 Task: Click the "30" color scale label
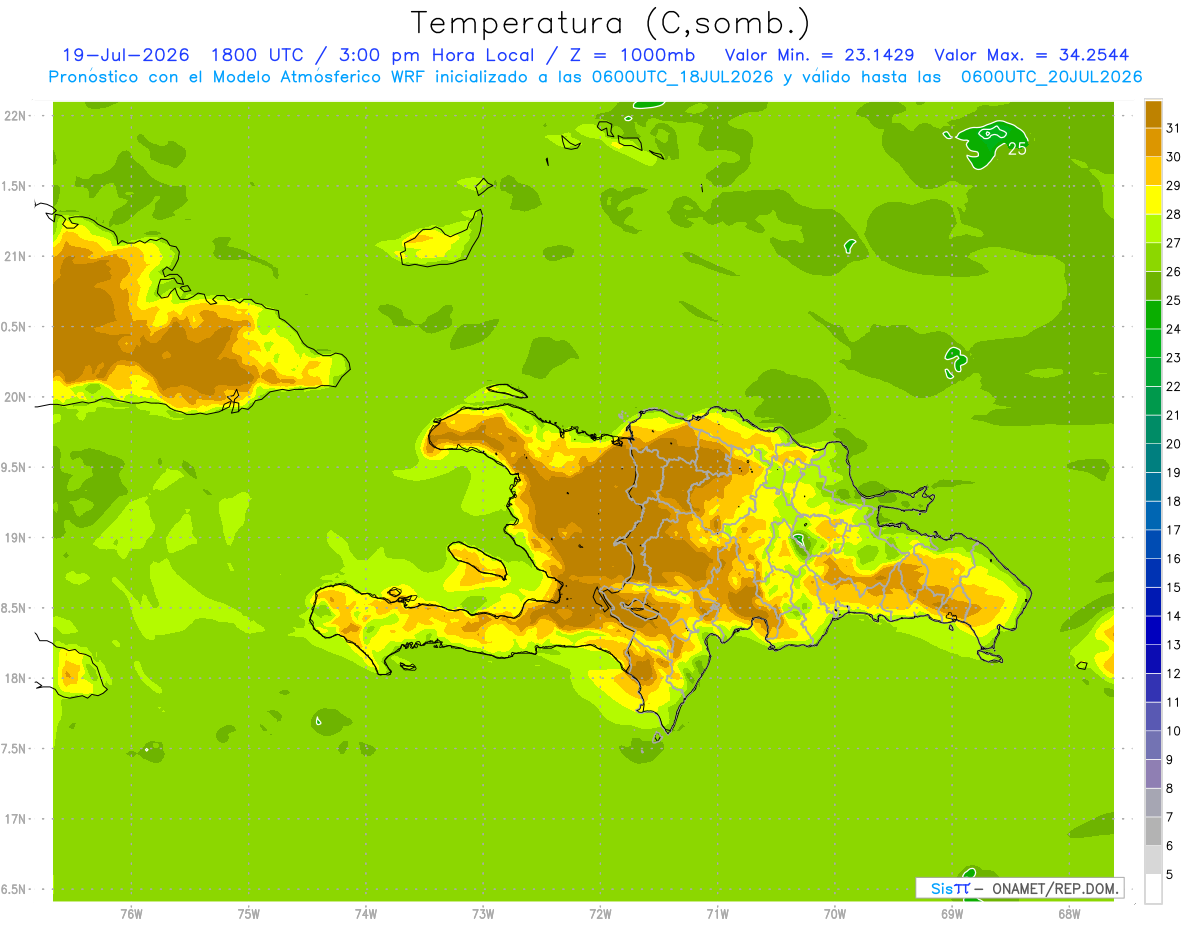(1174, 157)
